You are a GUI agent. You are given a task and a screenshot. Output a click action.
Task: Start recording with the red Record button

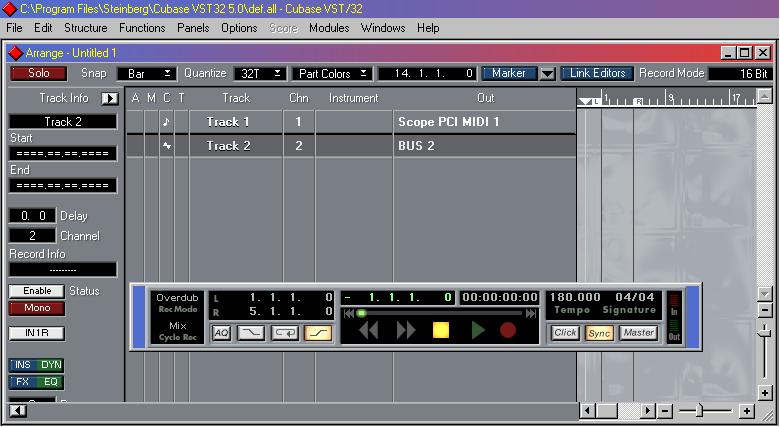[508, 330]
